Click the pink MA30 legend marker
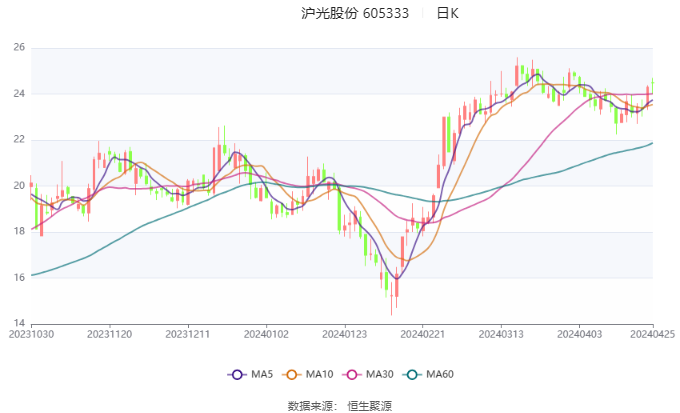Viewport: 680px width, 413px height. pos(353,374)
